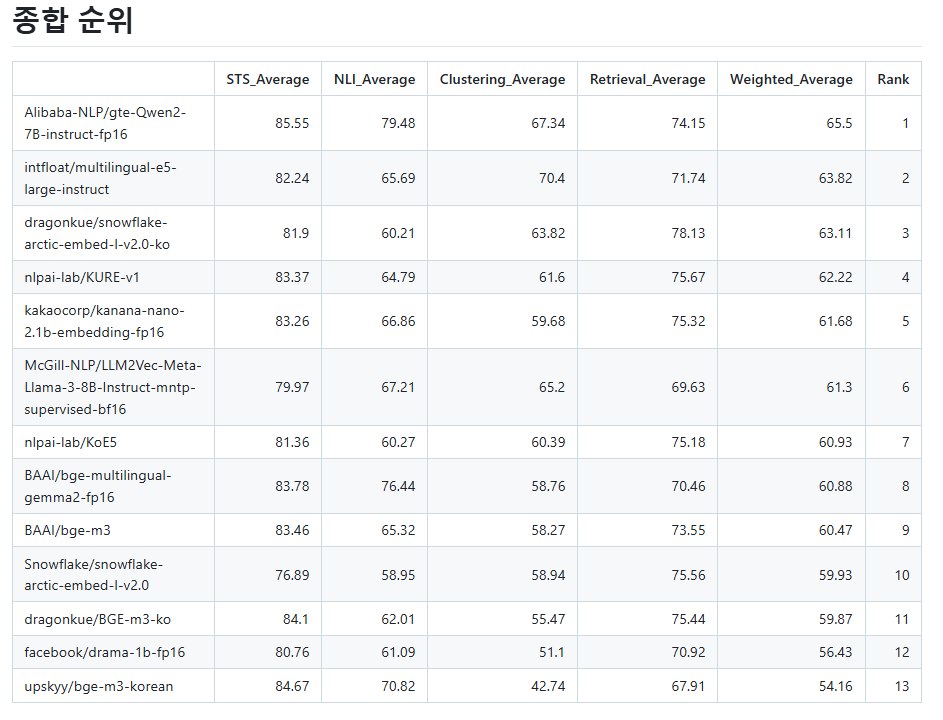Viewport: 943px width, 720px height.
Task: Click the Weighted value 59.87
Action: pos(835,619)
